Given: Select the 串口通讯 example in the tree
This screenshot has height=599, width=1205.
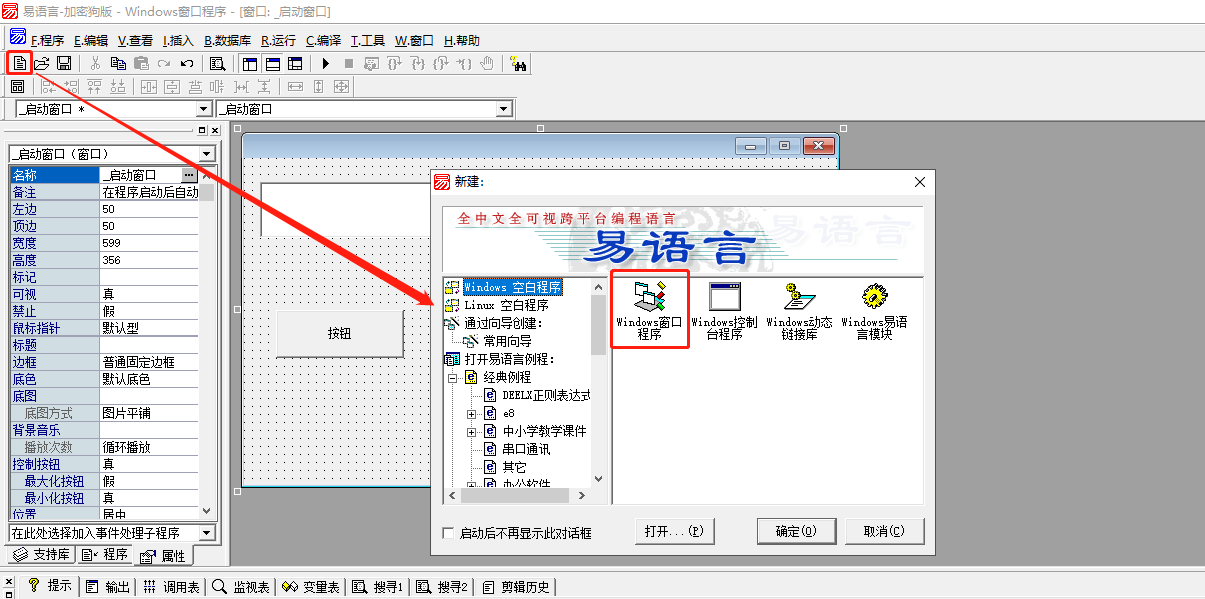Looking at the screenshot, I should pos(525,448).
